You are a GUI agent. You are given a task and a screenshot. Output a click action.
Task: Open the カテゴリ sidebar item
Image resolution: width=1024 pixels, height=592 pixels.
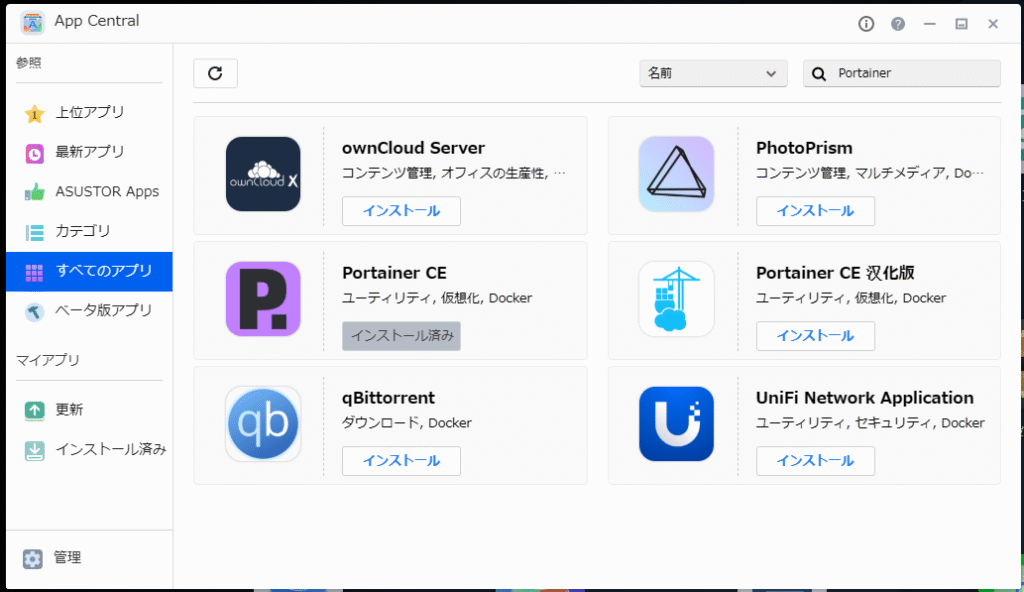pyautogui.click(x=82, y=232)
